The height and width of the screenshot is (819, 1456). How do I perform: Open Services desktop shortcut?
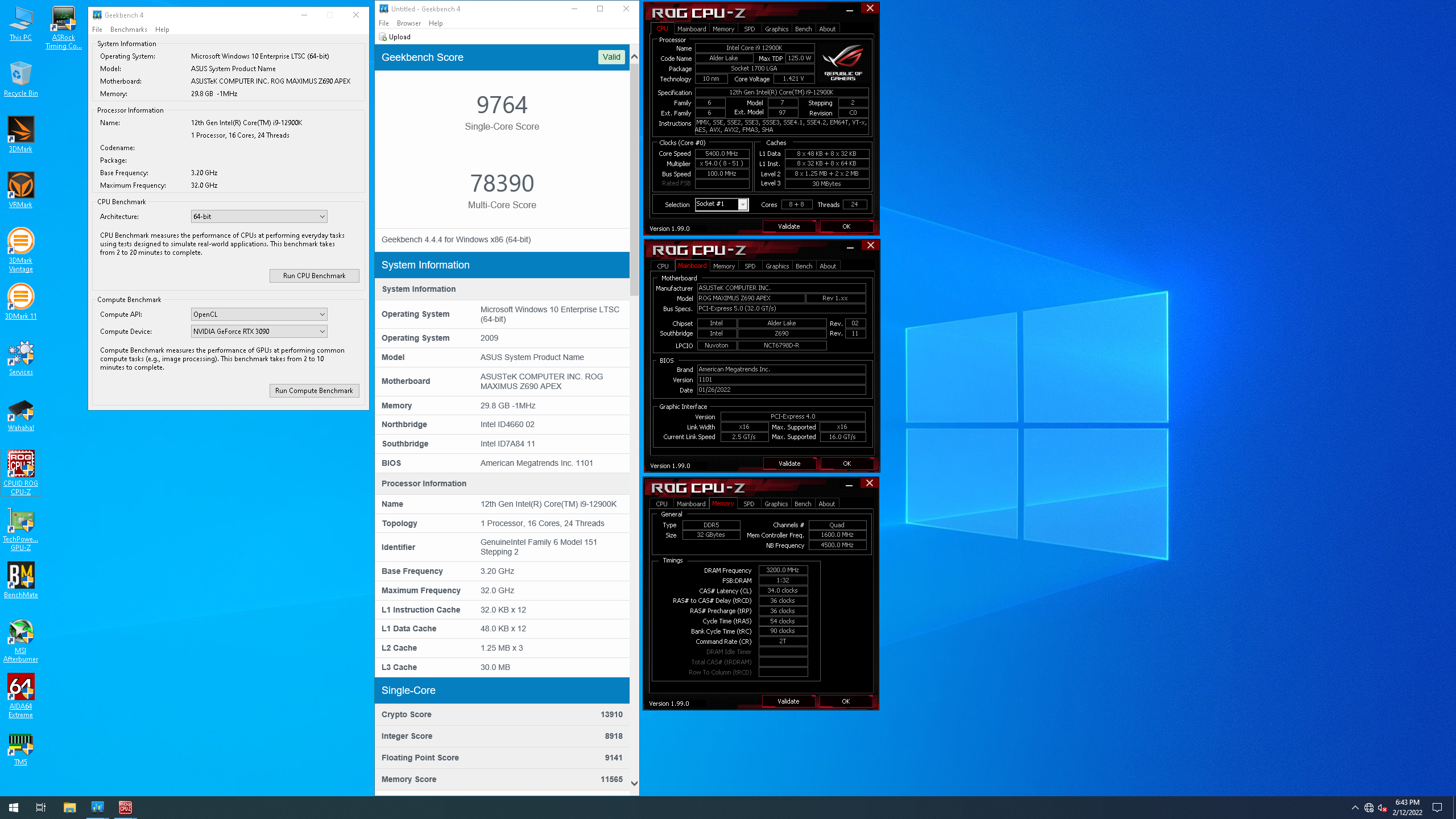(20, 358)
